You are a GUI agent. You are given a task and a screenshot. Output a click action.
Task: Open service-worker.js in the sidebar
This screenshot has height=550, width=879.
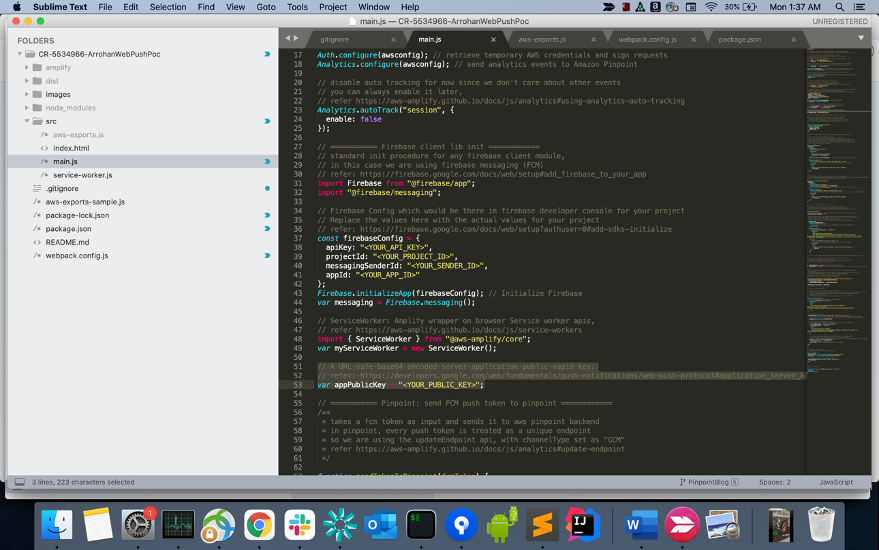(82, 175)
